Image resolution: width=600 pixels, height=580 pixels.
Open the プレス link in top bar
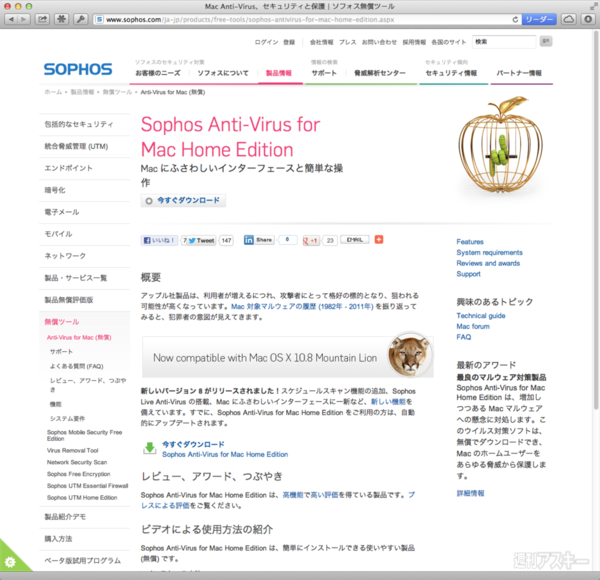(x=347, y=42)
